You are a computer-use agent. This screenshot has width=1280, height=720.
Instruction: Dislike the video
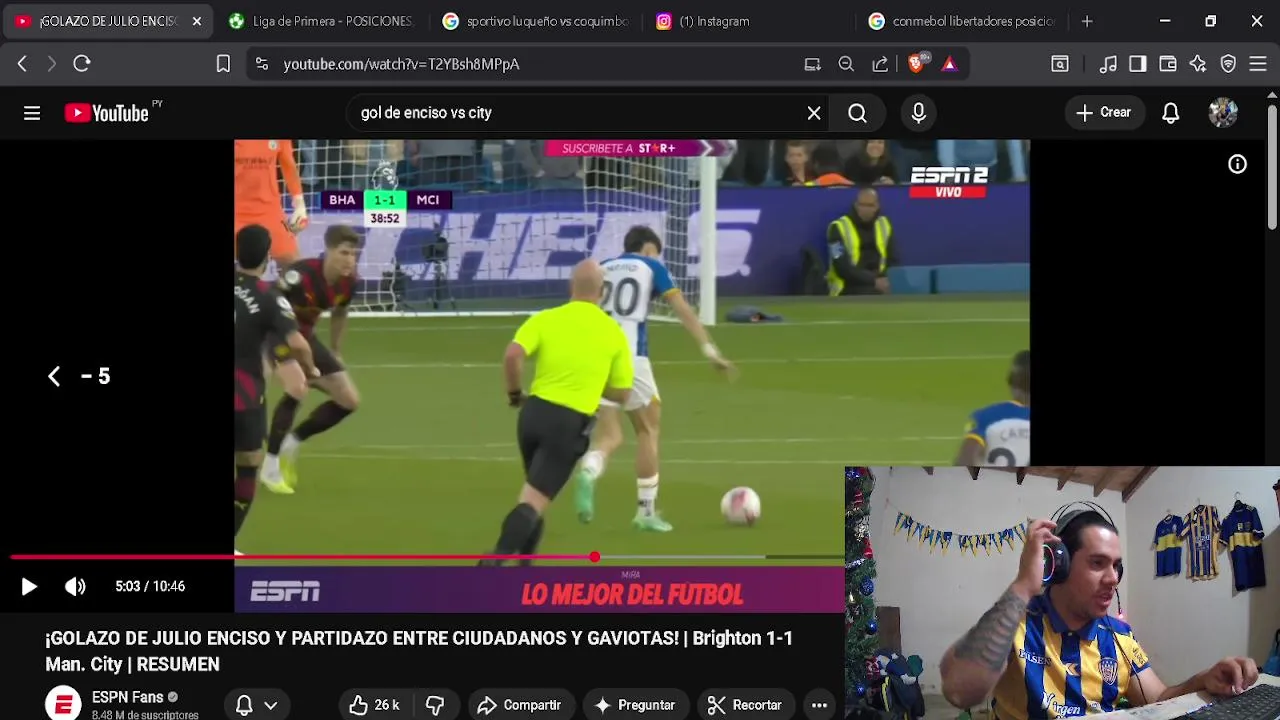click(x=435, y=705)
